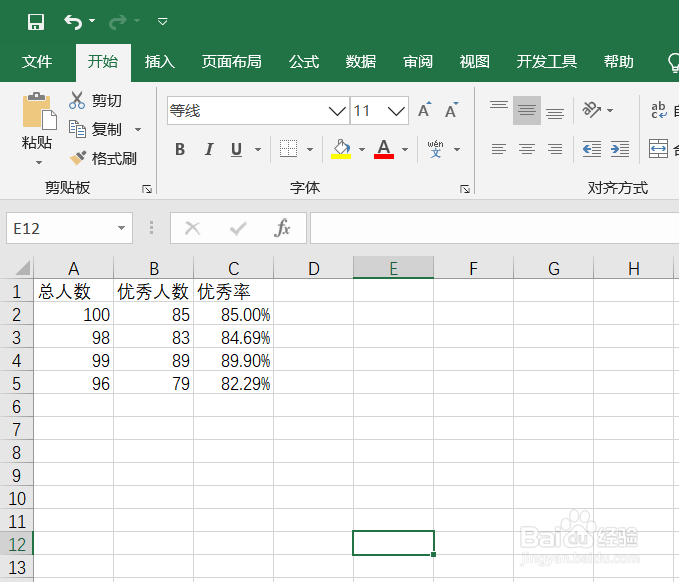The width and height of the screenshot is (679, 582).
Task: Open the fill color dropdown arrow
Action: [x=362, y=150]
